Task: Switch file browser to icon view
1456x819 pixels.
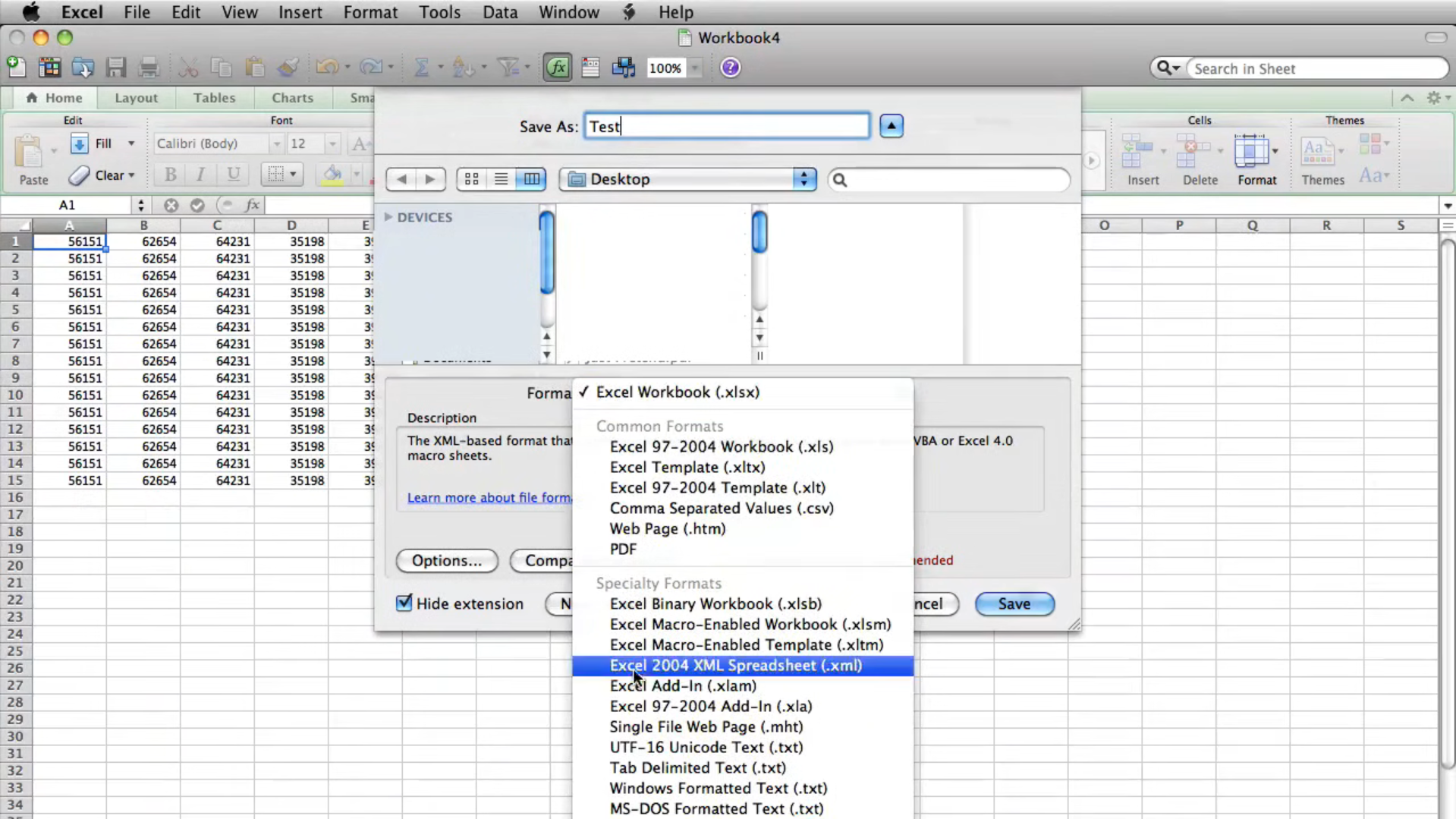Action: pyautogui.click(x=471, y=179)
